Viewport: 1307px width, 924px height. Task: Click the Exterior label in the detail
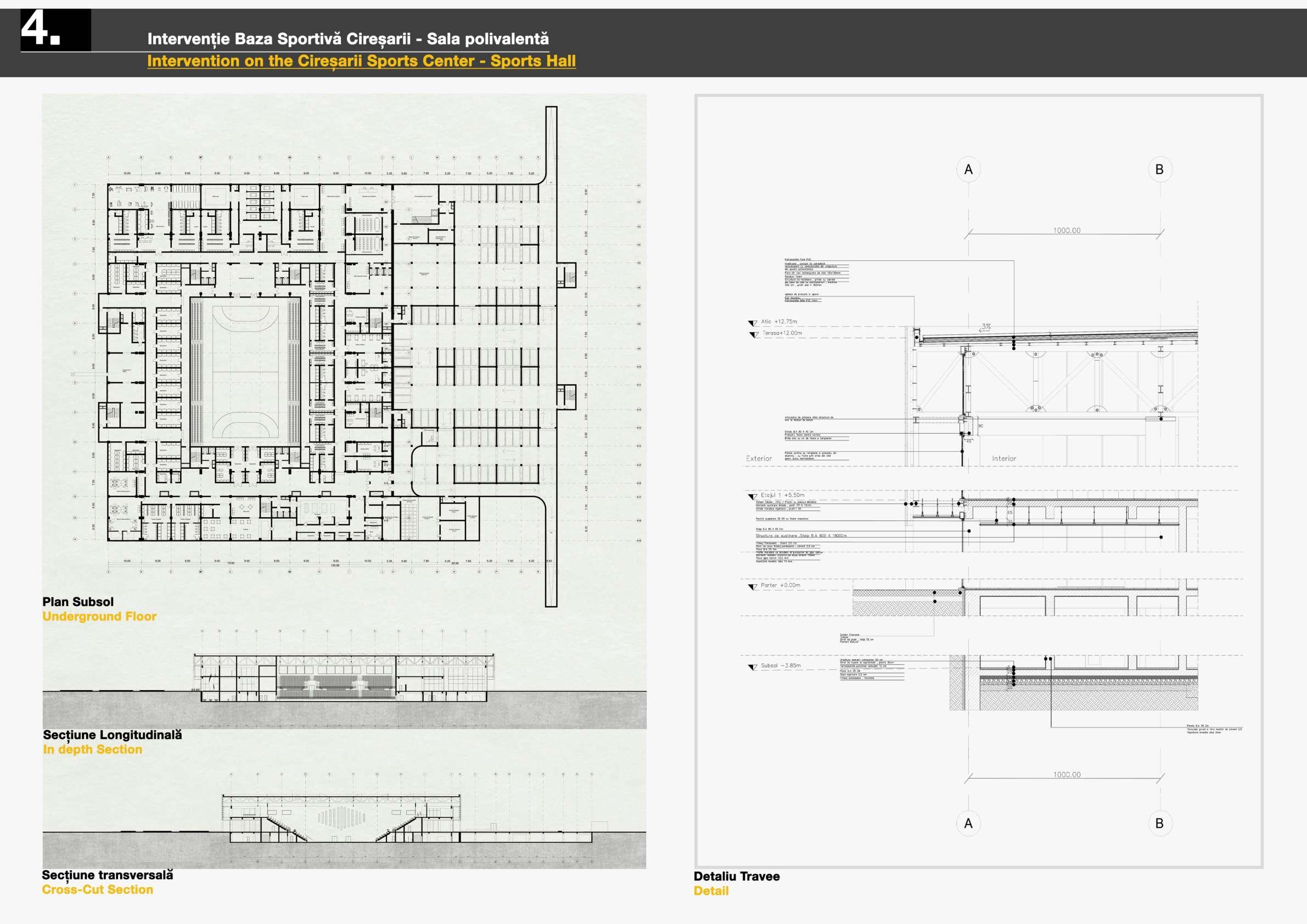pyautogui.click(x=759, y=458)
